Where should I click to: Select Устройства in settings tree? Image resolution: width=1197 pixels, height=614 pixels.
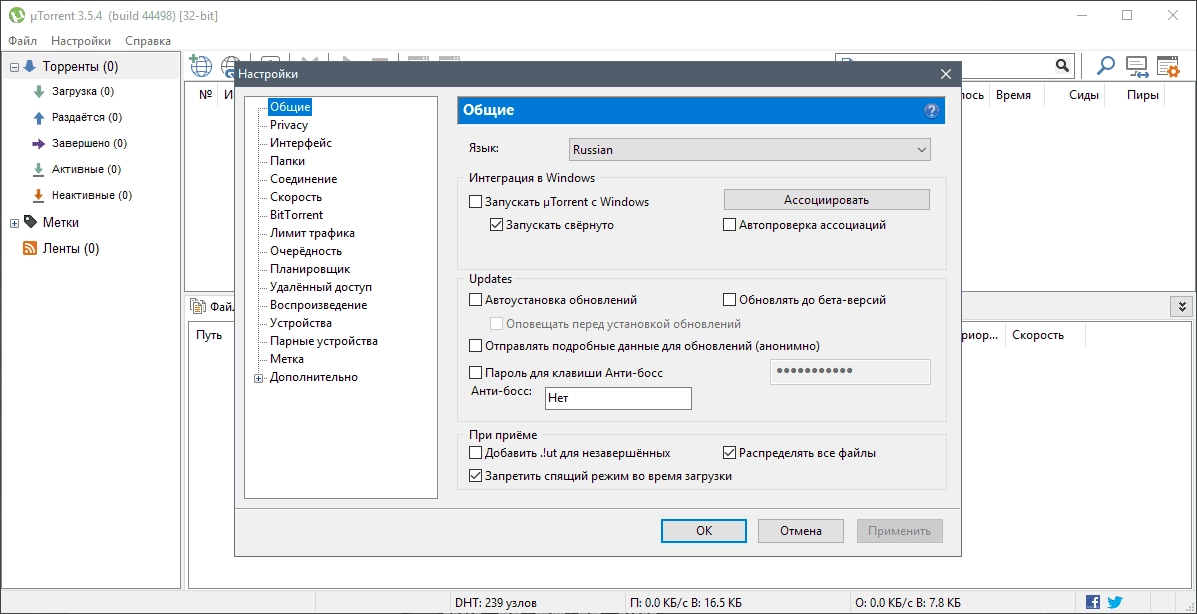click(x=301, y=323)
